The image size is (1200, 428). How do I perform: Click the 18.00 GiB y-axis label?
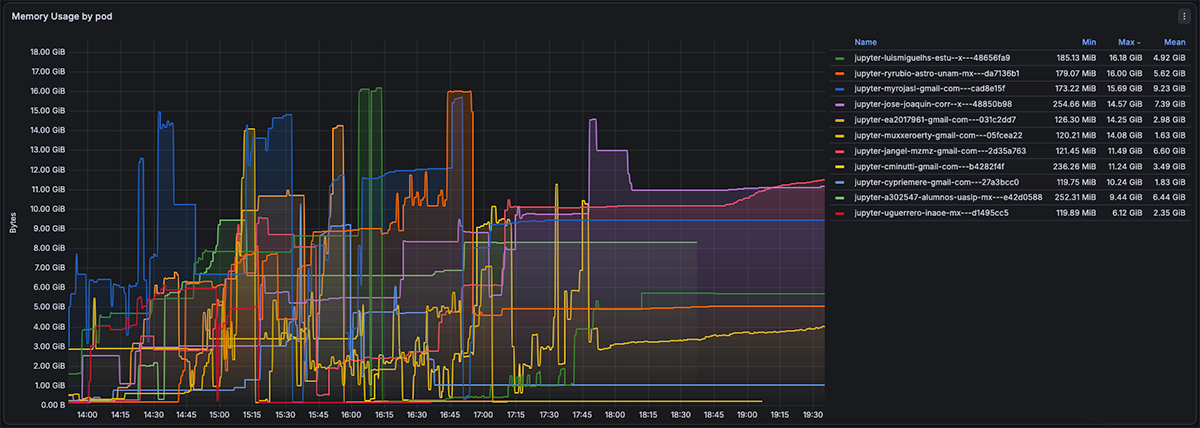[47, 52]
